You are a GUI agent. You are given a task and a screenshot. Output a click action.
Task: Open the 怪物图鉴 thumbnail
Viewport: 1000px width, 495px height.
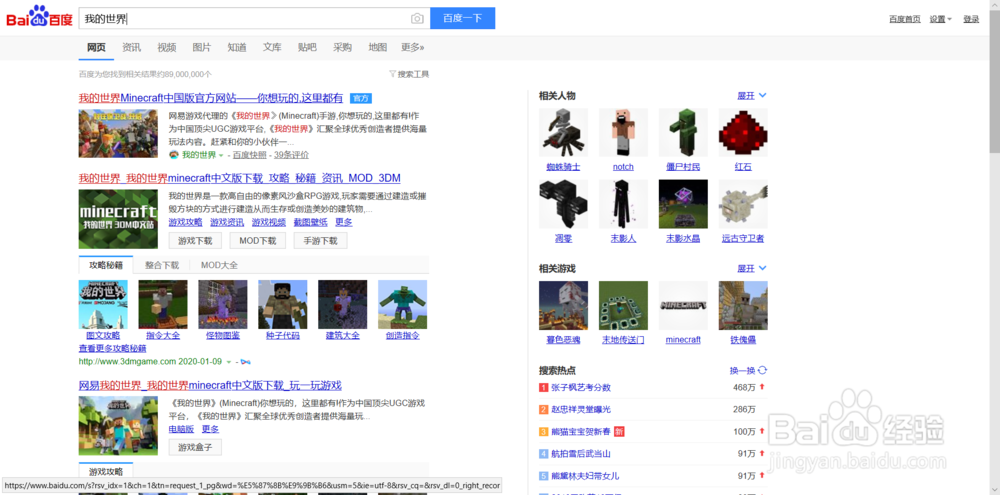coord(223,304)
